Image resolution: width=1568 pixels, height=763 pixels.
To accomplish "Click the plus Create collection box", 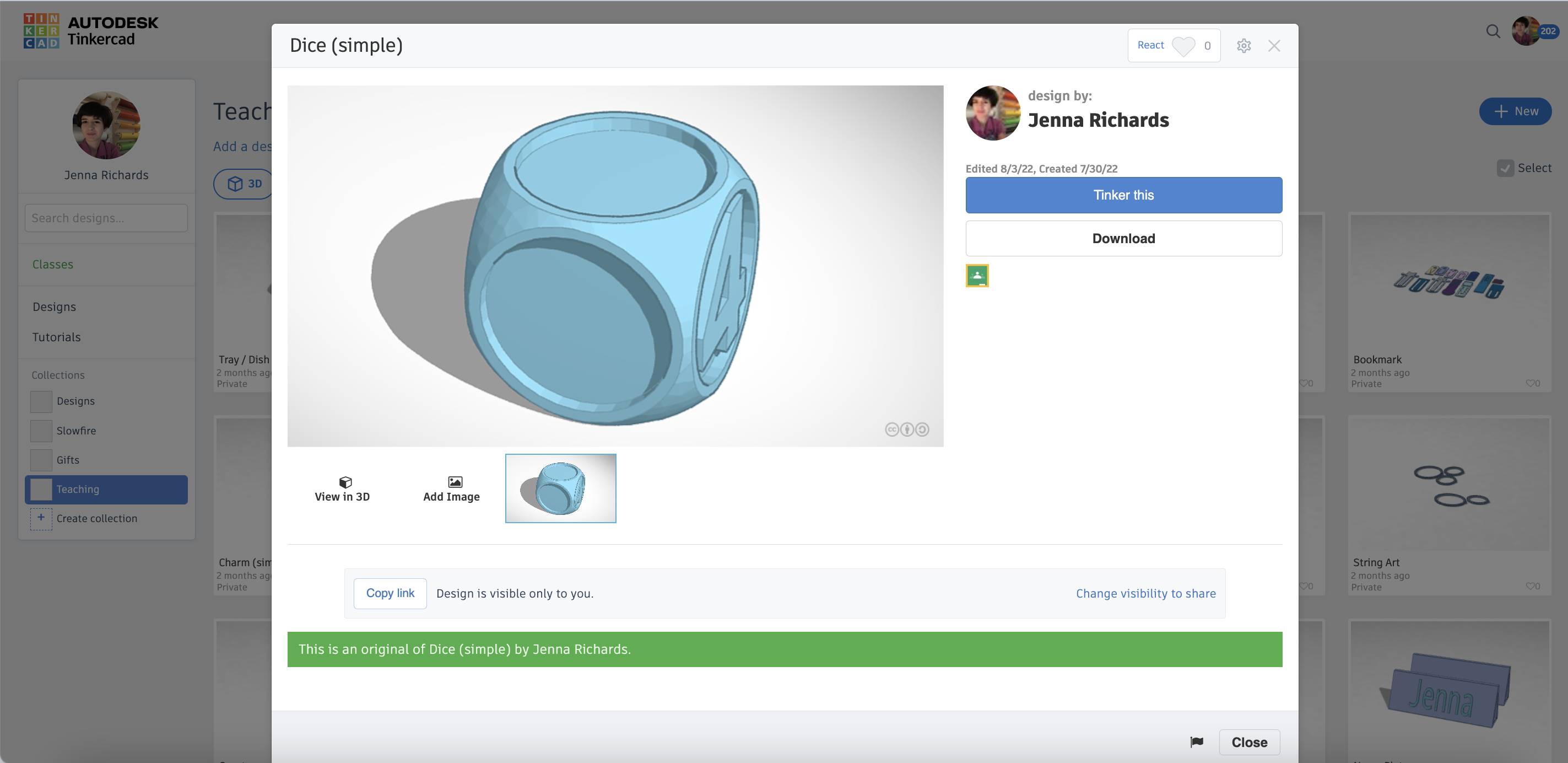I will (x=41, y=518).
